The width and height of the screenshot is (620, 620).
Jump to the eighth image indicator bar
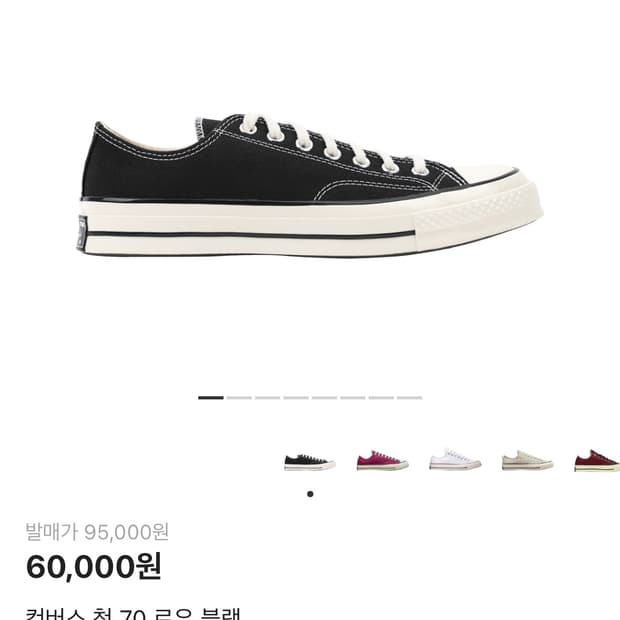click(410, 398)
